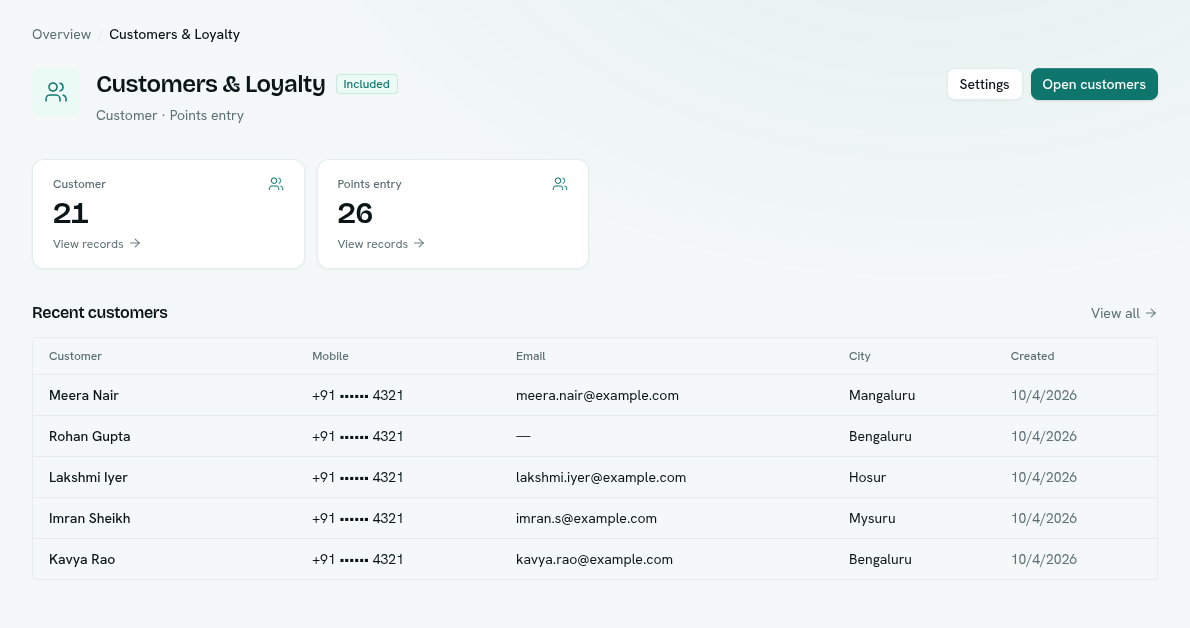Go to Overview breadcrumb

61,34
